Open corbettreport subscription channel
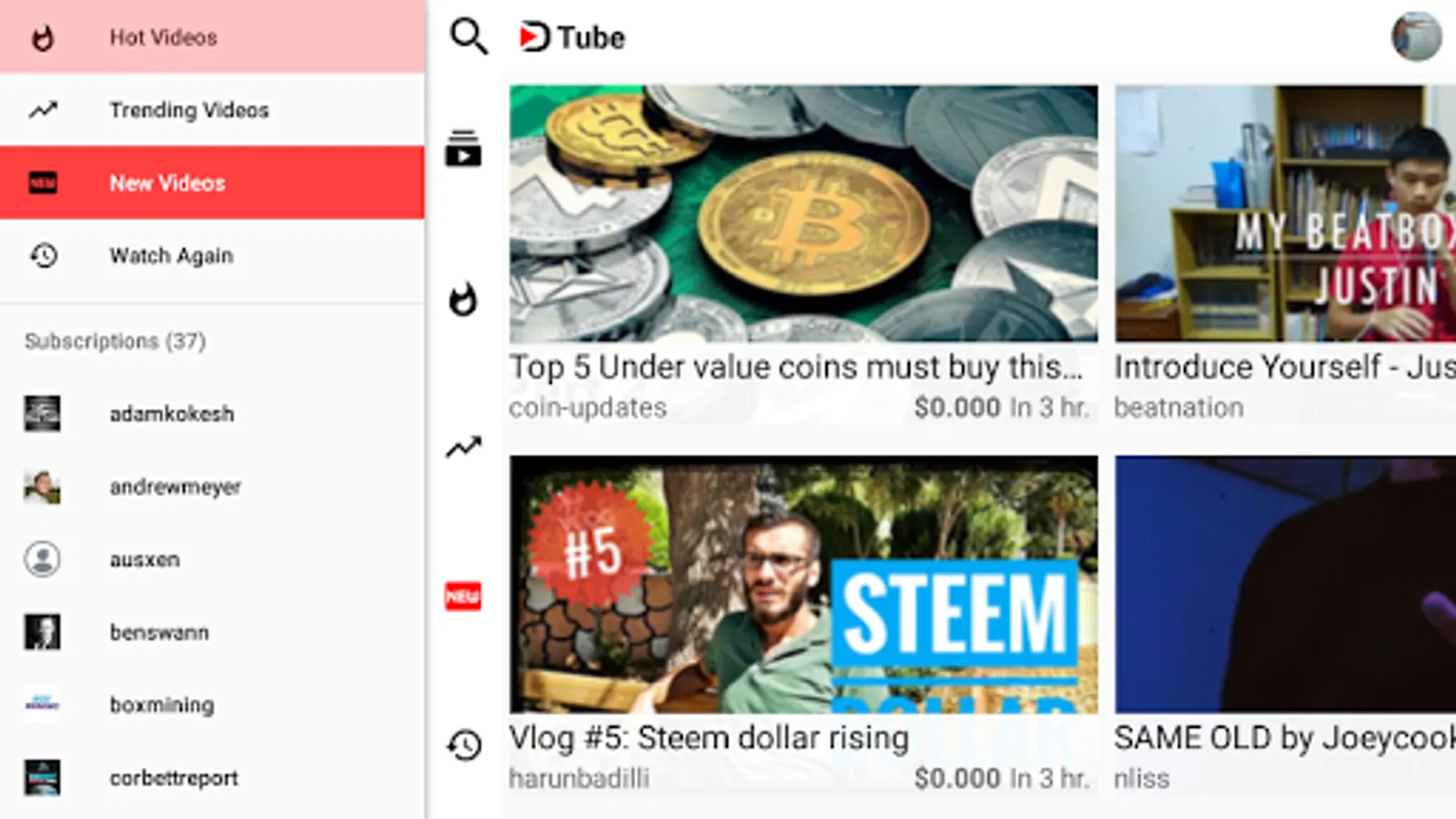The image size is (1456, 819). [x=212, y=777]
